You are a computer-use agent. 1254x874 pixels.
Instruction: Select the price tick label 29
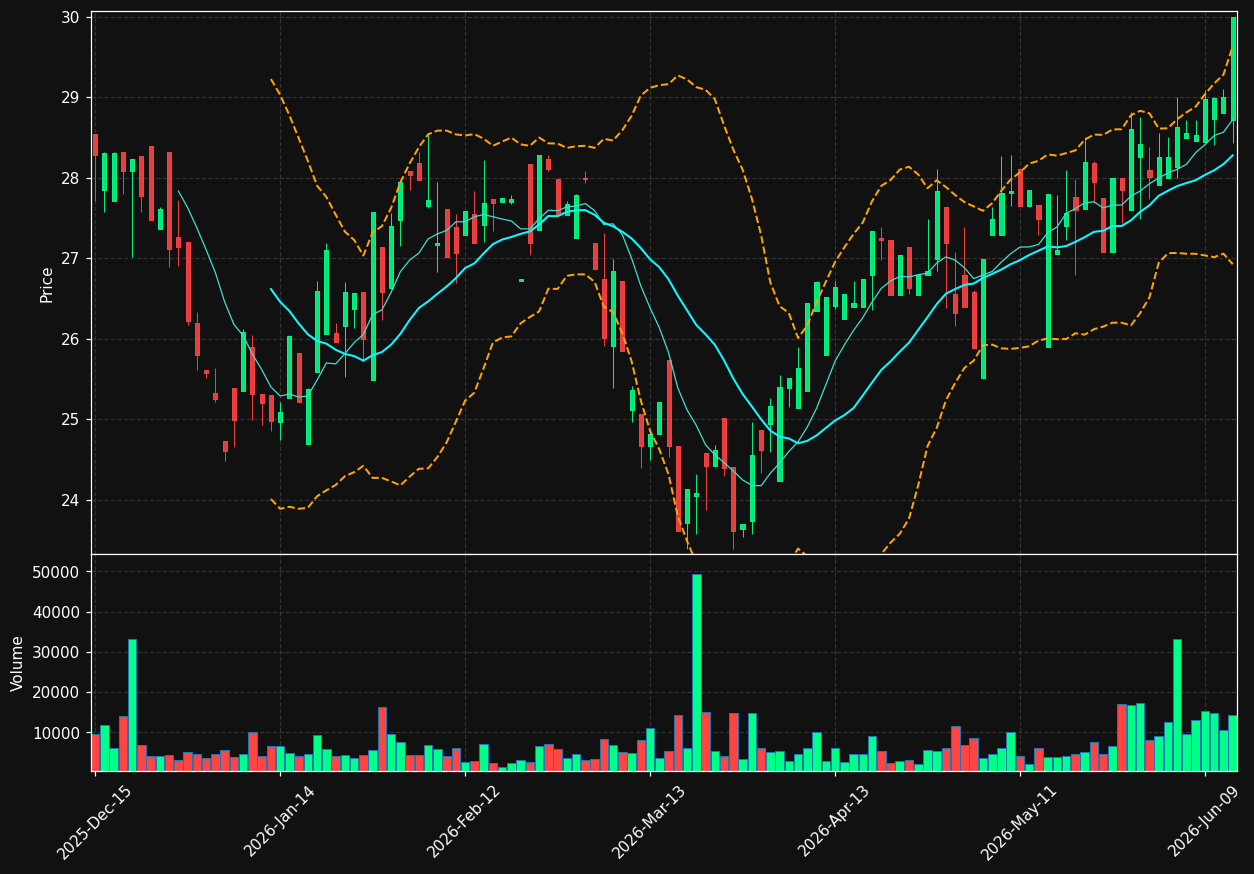pos(70,98)
